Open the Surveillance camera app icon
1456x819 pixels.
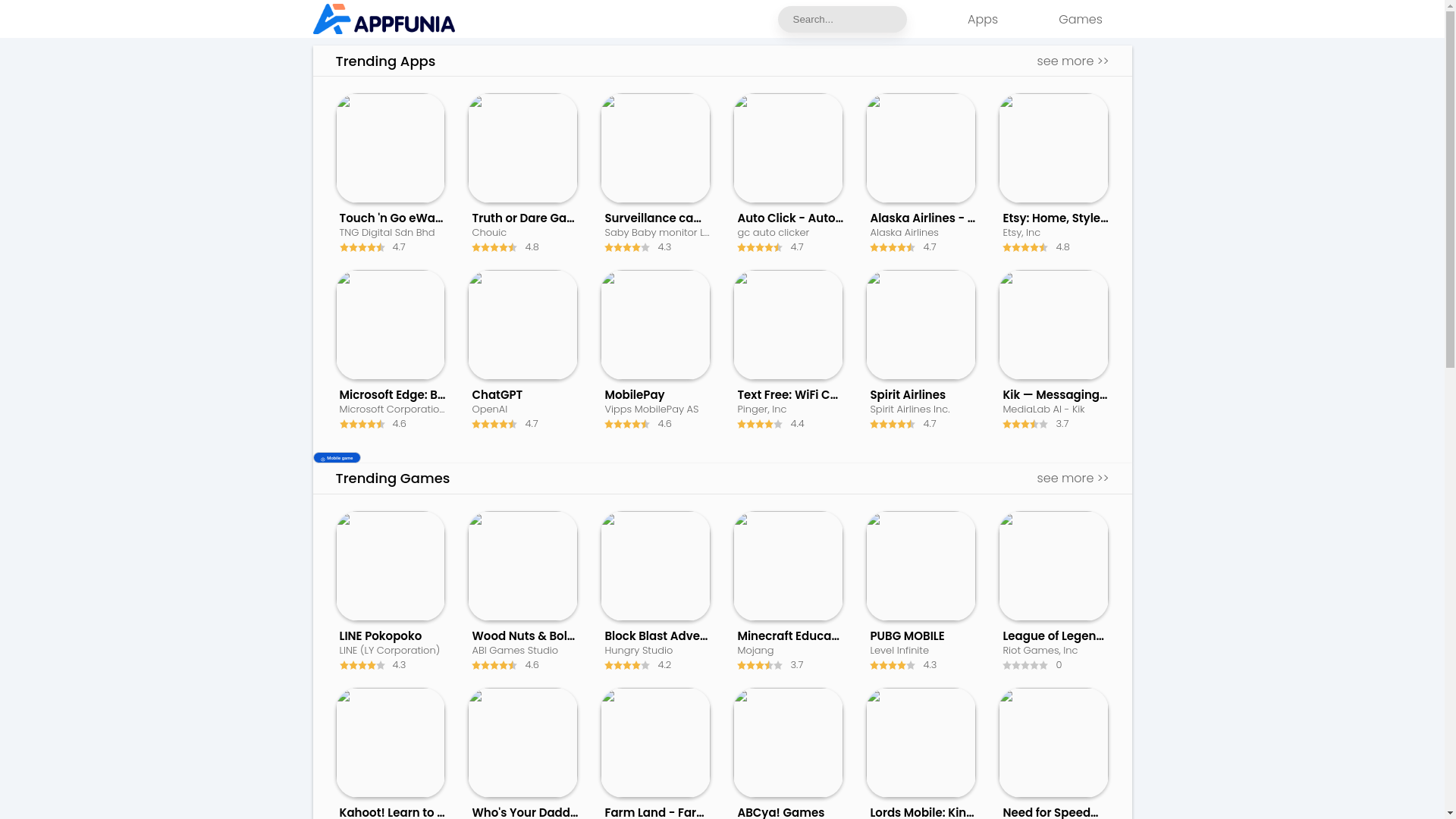click(655, 148)
